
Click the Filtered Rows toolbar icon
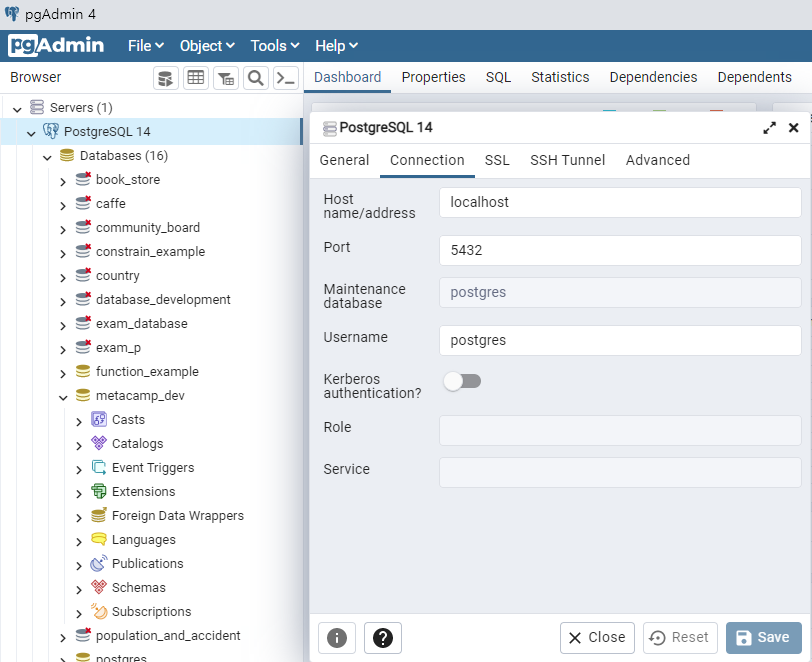[x=226, y=78]
